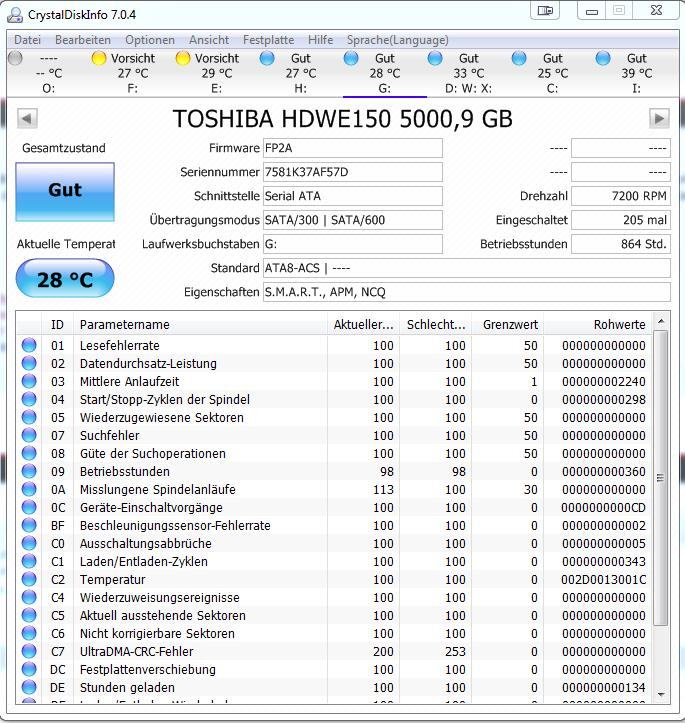
Task: Click the Übertragungsmodus field
Action: 353,220
